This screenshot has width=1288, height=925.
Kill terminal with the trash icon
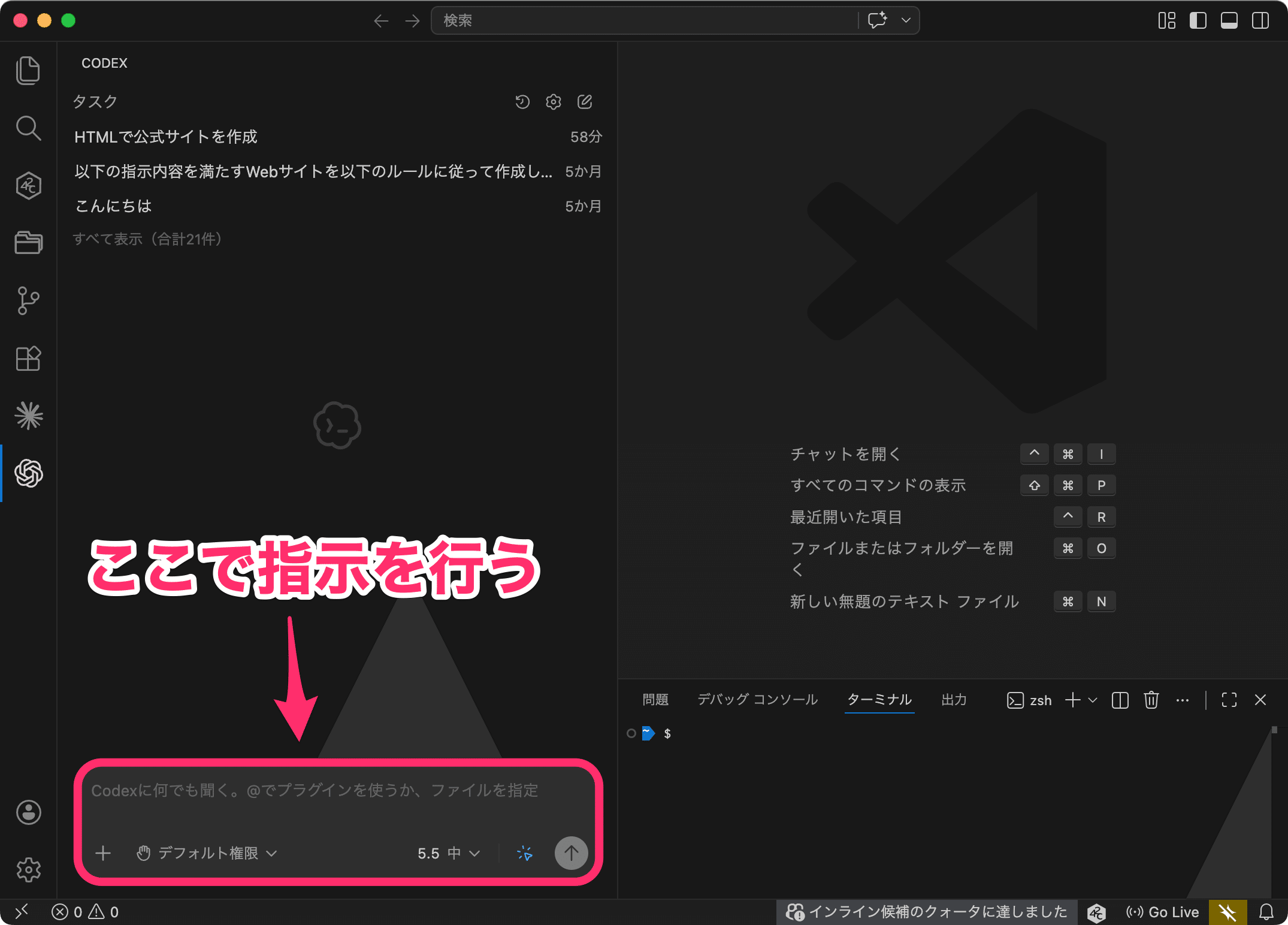point(1151,700)
